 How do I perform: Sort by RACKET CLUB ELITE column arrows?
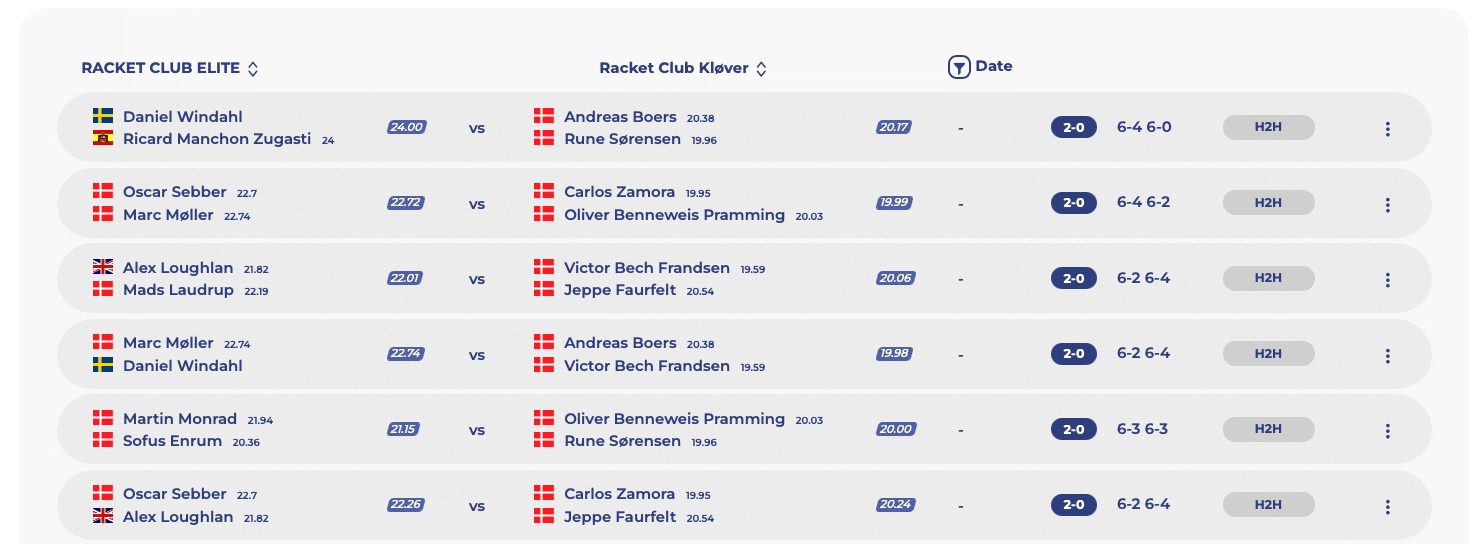click(x=253, y=69)
